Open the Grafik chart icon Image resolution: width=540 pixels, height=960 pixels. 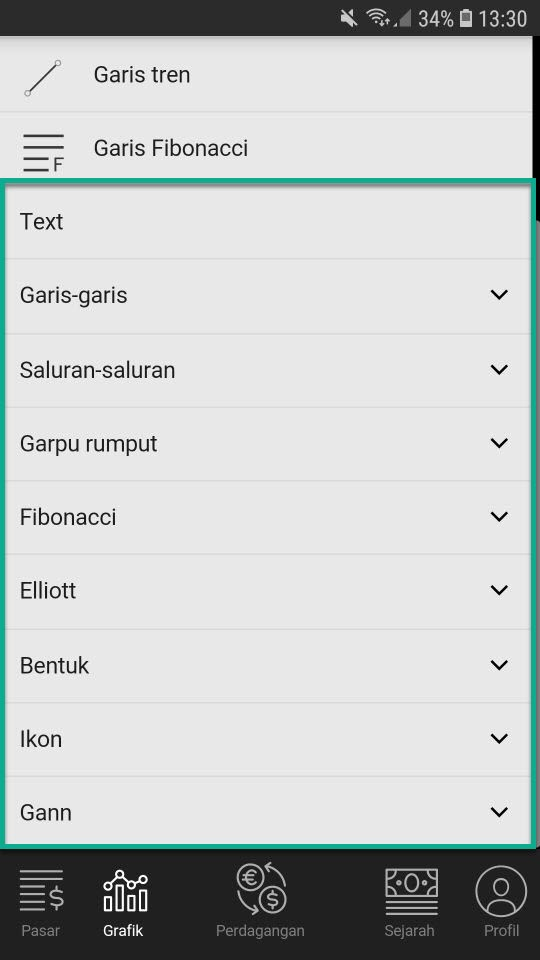point(126,890)
